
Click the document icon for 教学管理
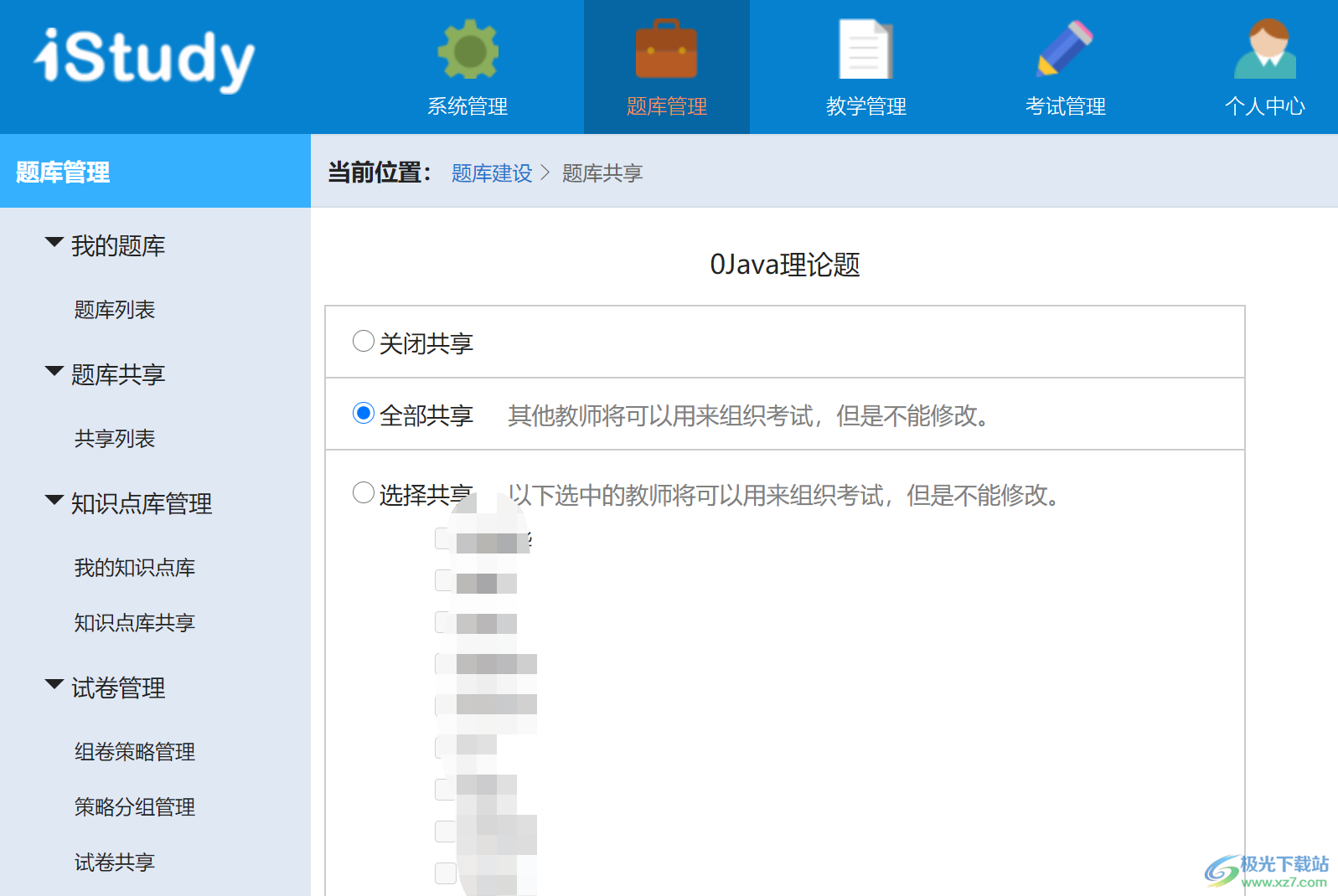coord(866,49)
